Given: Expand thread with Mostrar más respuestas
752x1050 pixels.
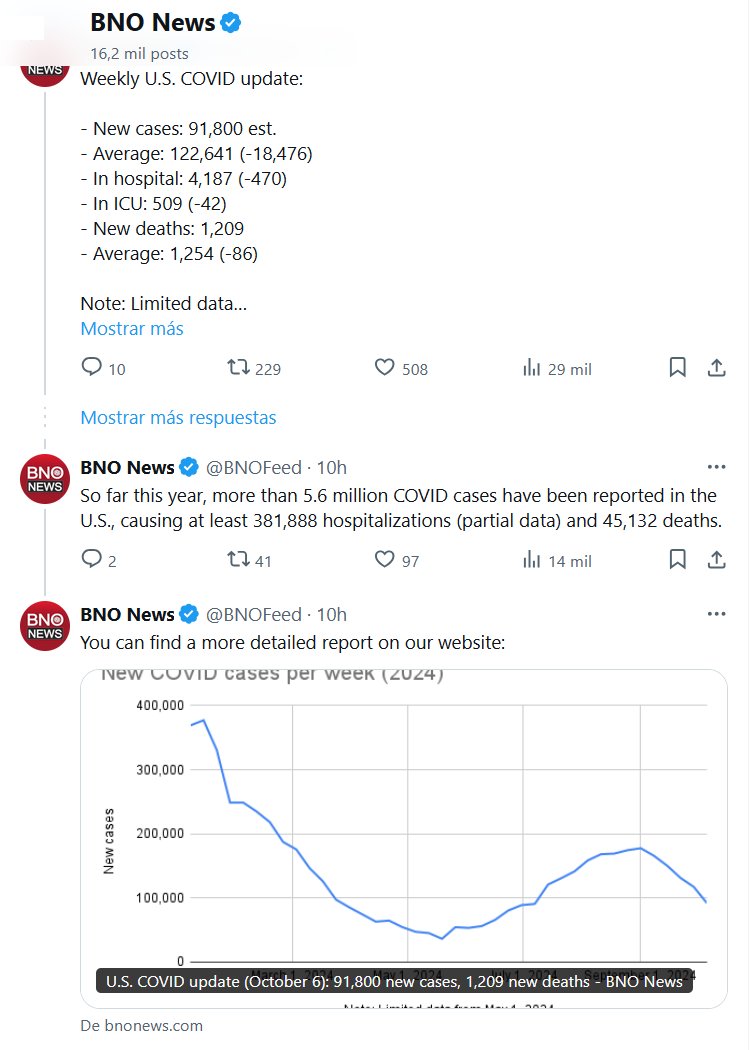Looking at the screenshot, I should click(x=178, y=417).
